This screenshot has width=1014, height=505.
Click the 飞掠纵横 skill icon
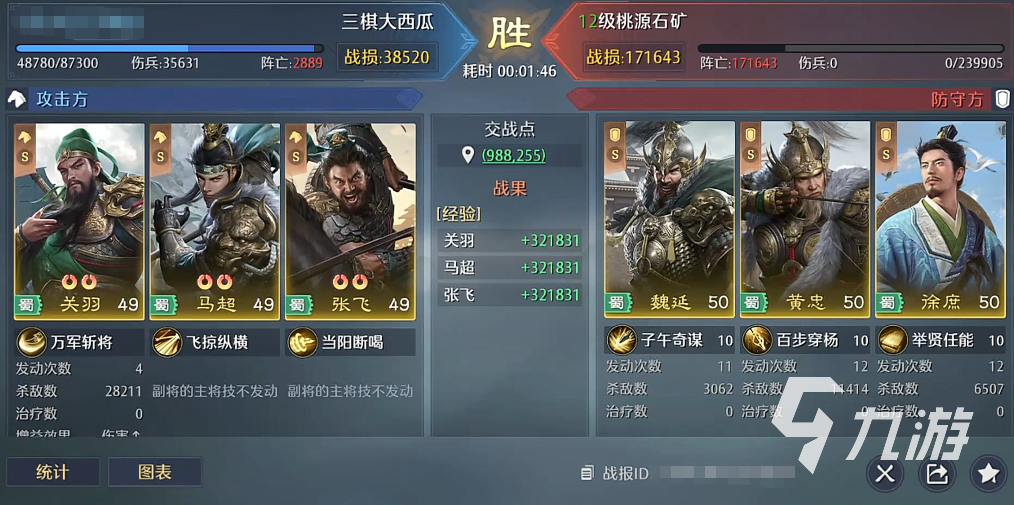pyautogui.click(x=167, y=342)
